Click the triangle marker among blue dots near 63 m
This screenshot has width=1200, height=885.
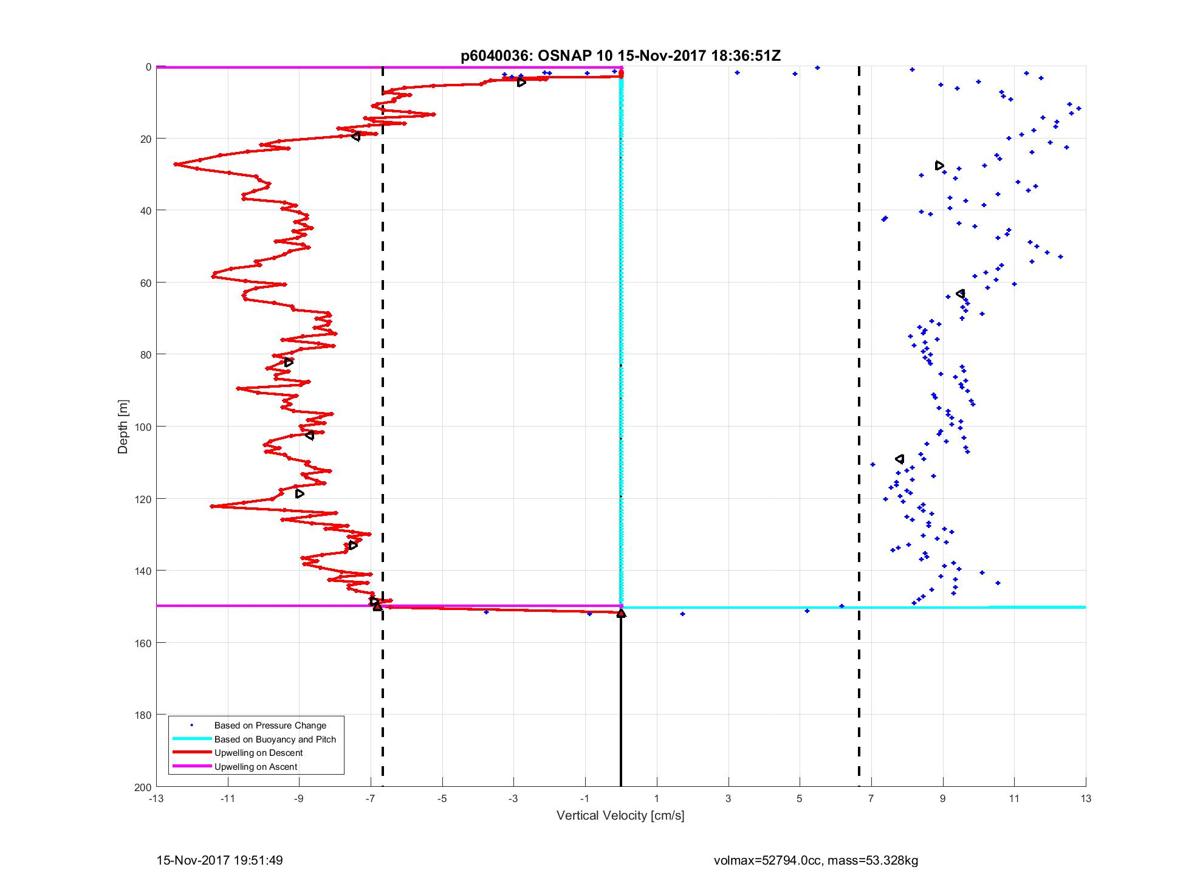[961, 294]
